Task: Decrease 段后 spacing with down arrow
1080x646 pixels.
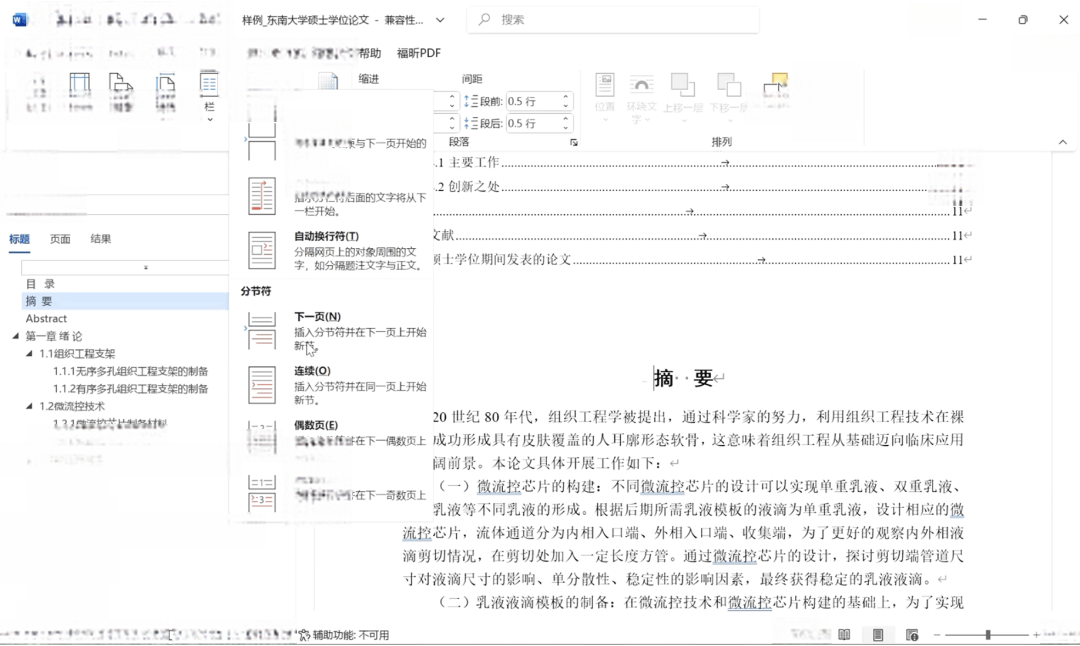Action: coord(565,127)
